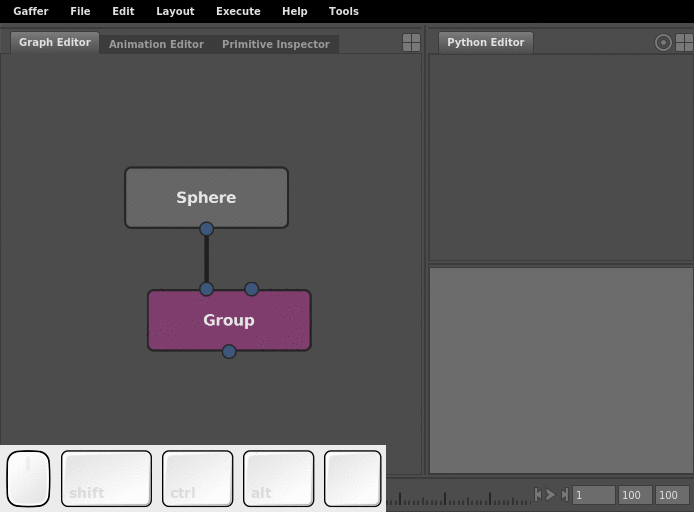
Task: Open the Execute menu
Action: pos(238,11)
